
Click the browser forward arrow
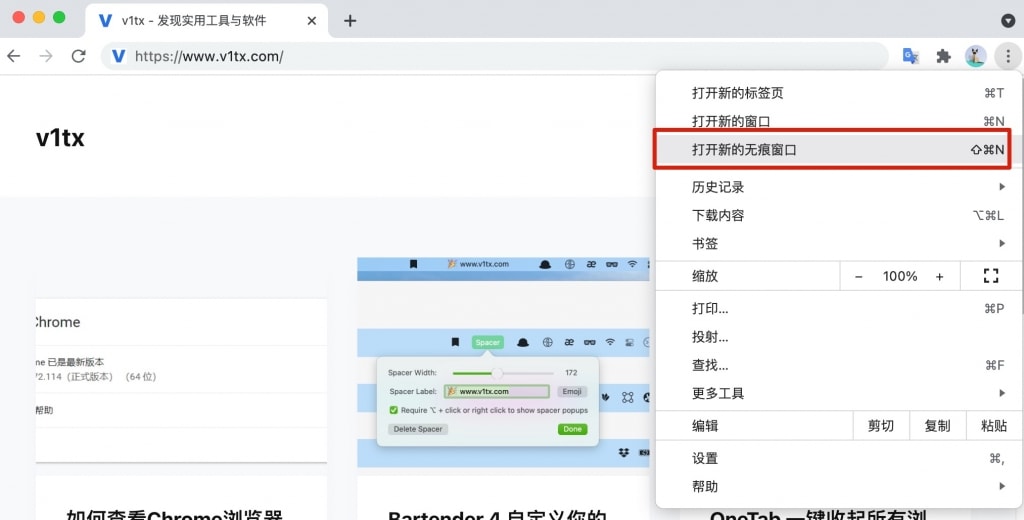tap(46, 56)
